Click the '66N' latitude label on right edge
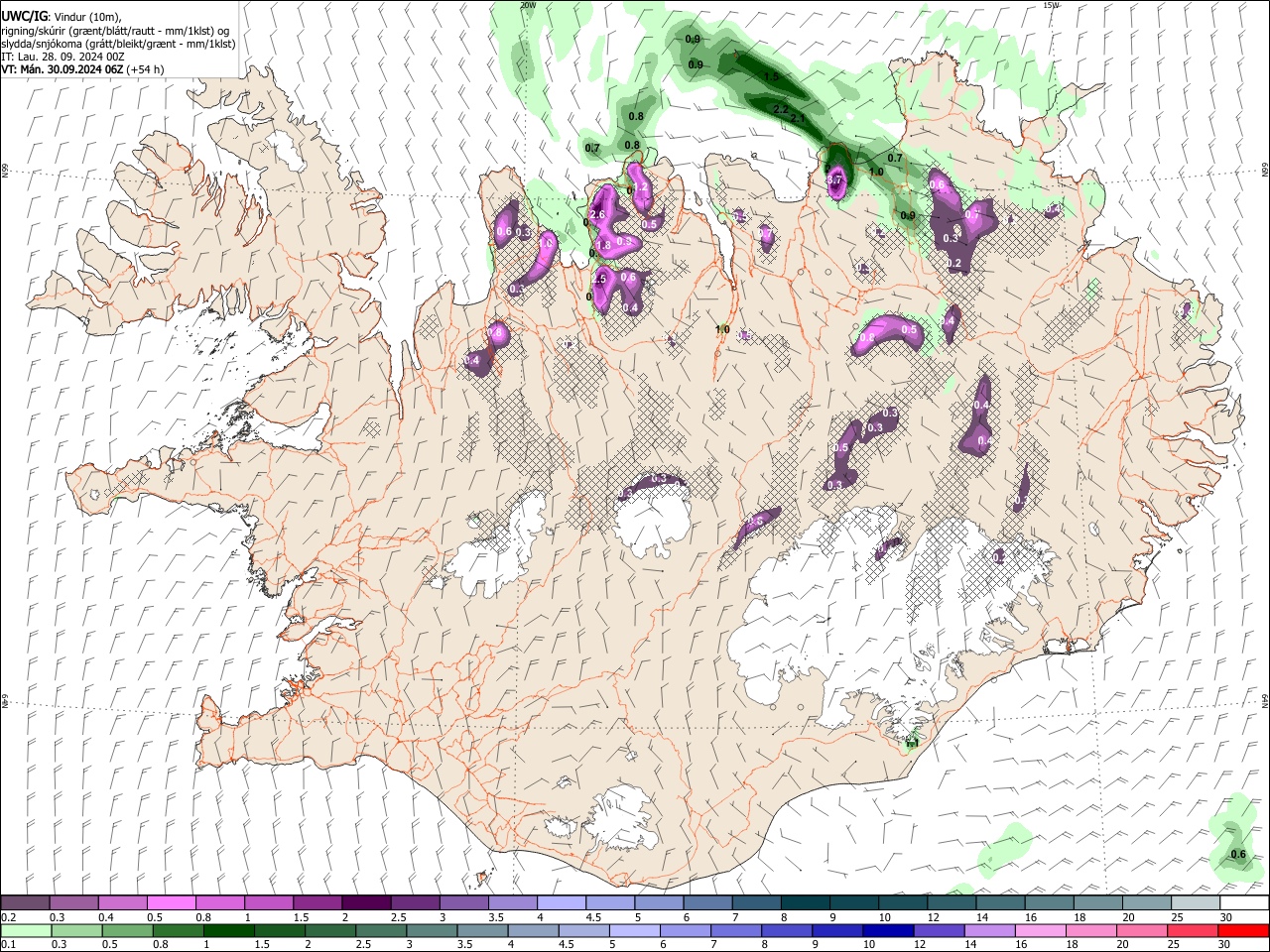 pos(1265,171)
